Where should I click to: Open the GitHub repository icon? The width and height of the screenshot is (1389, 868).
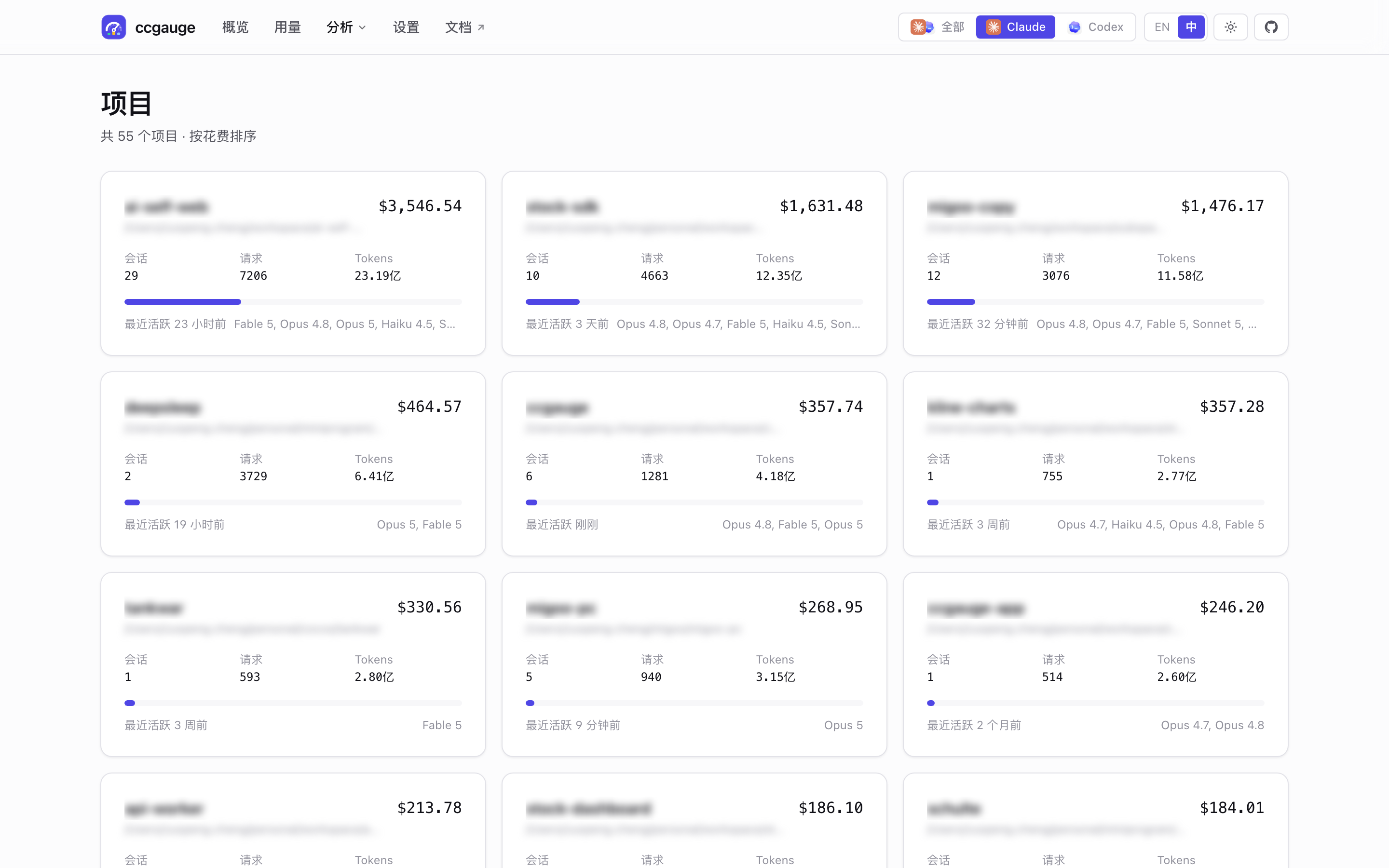tap(1271, 27)
